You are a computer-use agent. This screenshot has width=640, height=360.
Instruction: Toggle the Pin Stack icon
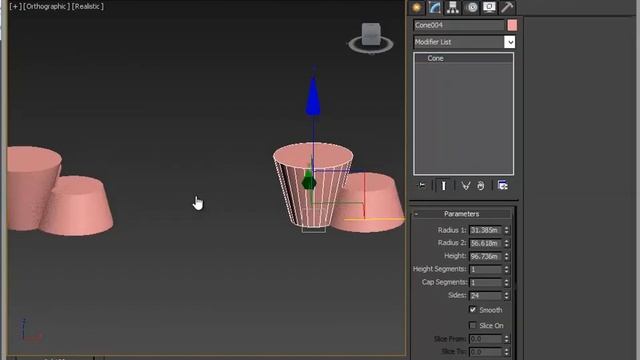(422, 186)
